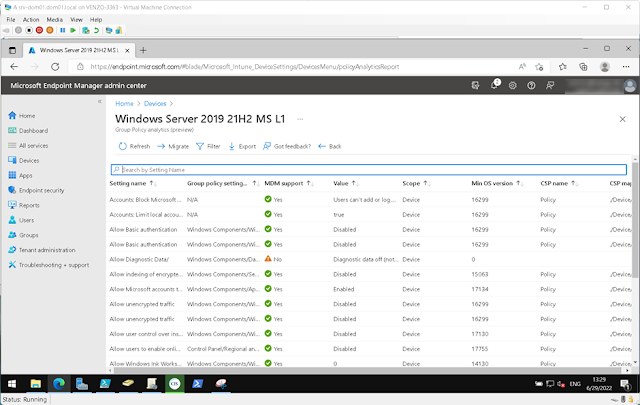Select the Windows Server 2019 browser tab
The image size is (640, 405).
(x=78, y=50)
